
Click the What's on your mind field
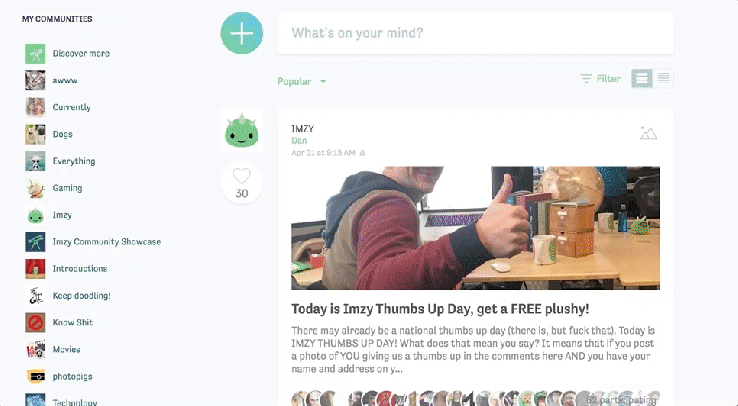pyautogui.click(x=476, y=33)
